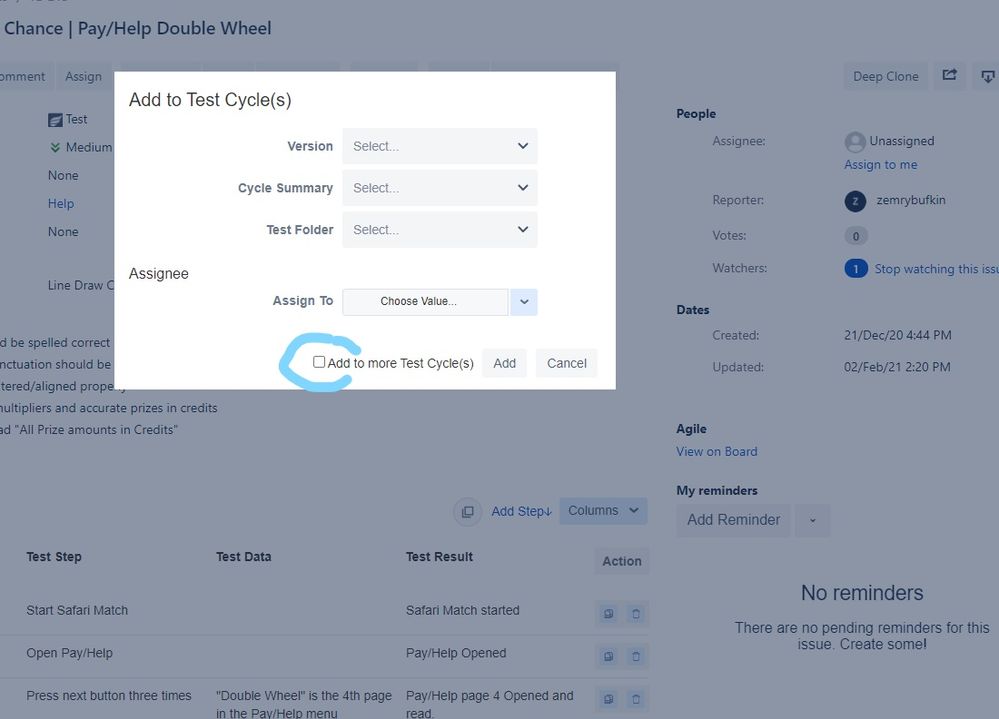The width and height of the screenshot is (999, 719).
Task: Click the watchers count badge
Action: coord(856,269)
